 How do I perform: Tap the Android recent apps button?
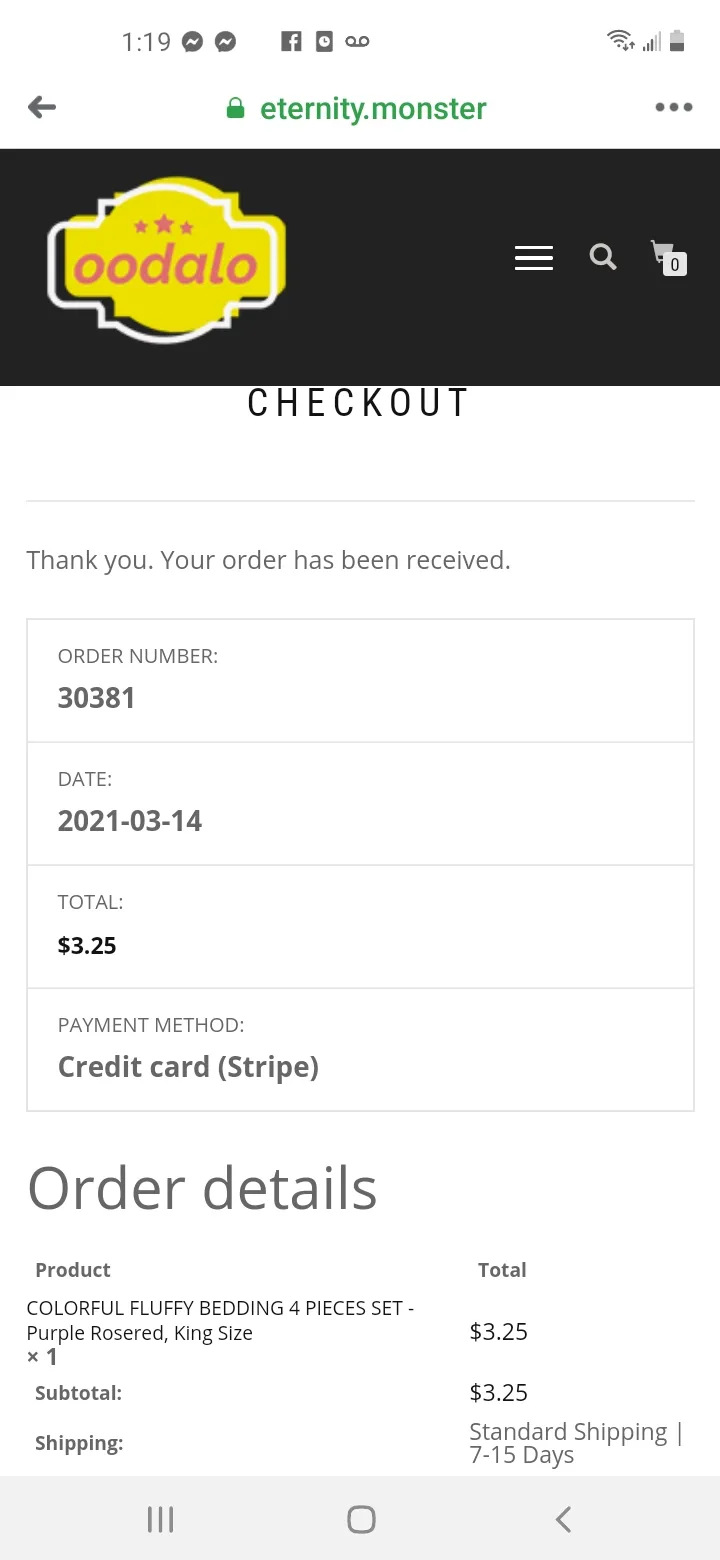[x=160, y=1520]
